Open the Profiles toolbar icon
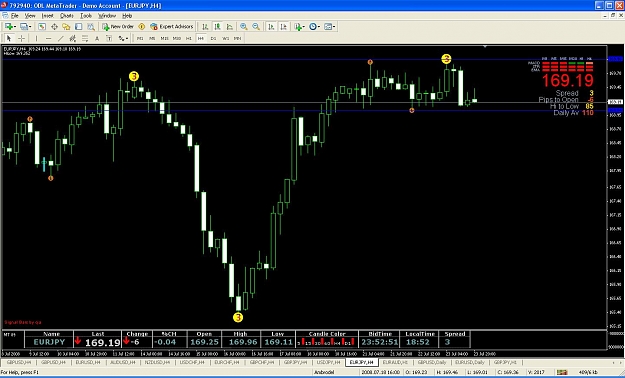 coord(24,26)
